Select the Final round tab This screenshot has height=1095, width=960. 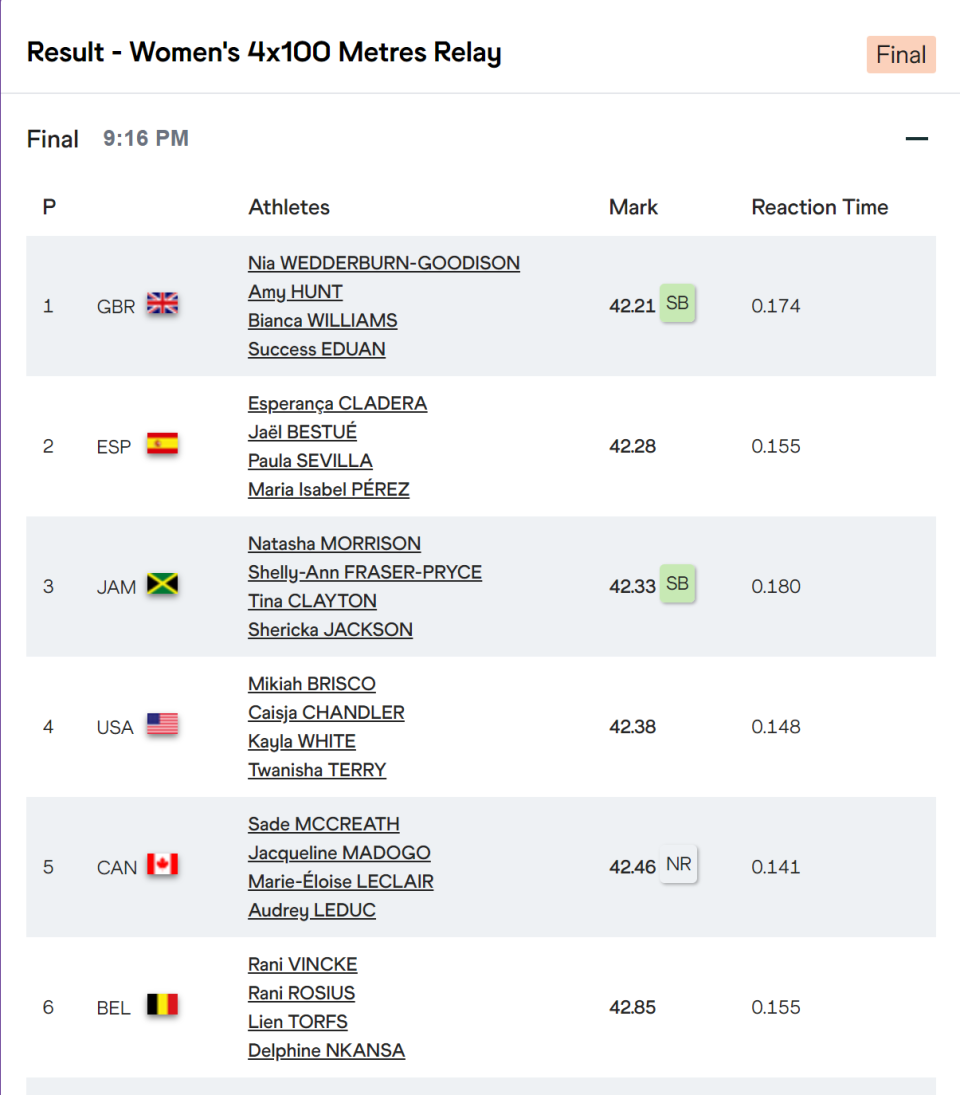pos(900,55)
